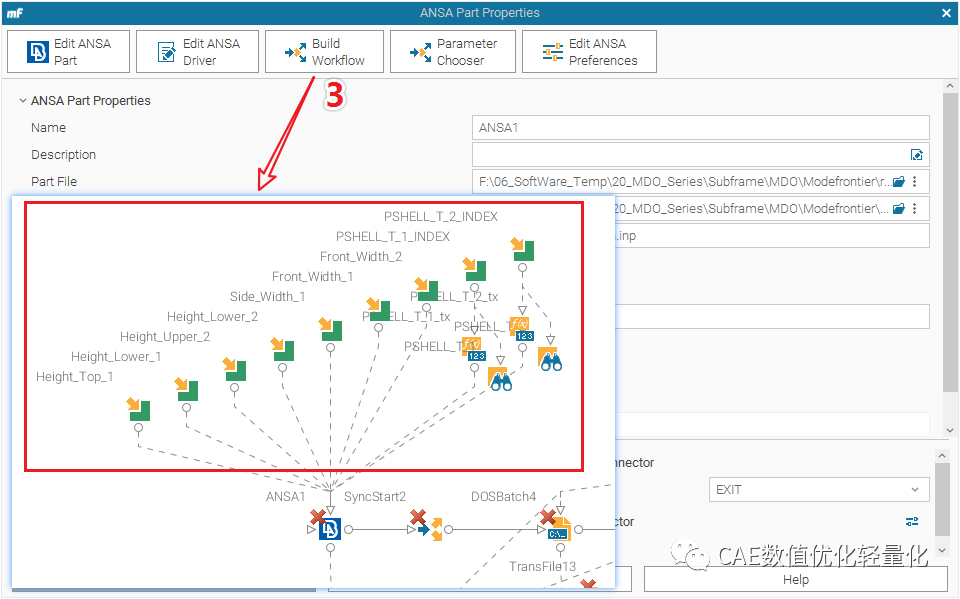
Task: Click the DOSBatch4 node label
Action: click(503, 497)
